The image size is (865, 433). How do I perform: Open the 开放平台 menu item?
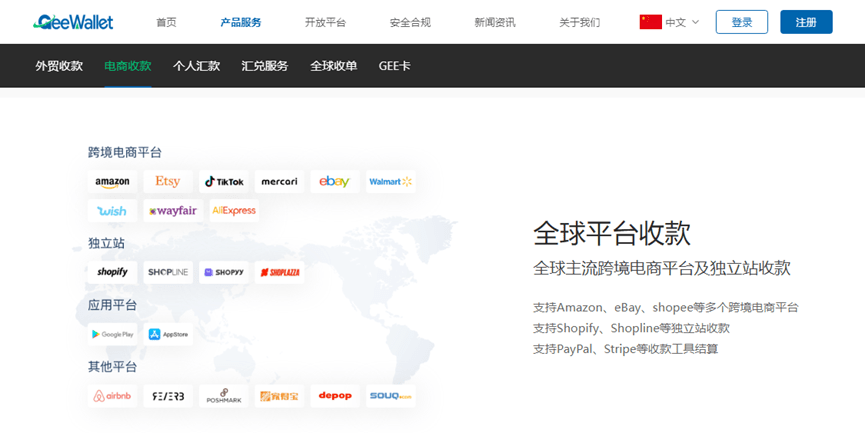click(325, 23)
